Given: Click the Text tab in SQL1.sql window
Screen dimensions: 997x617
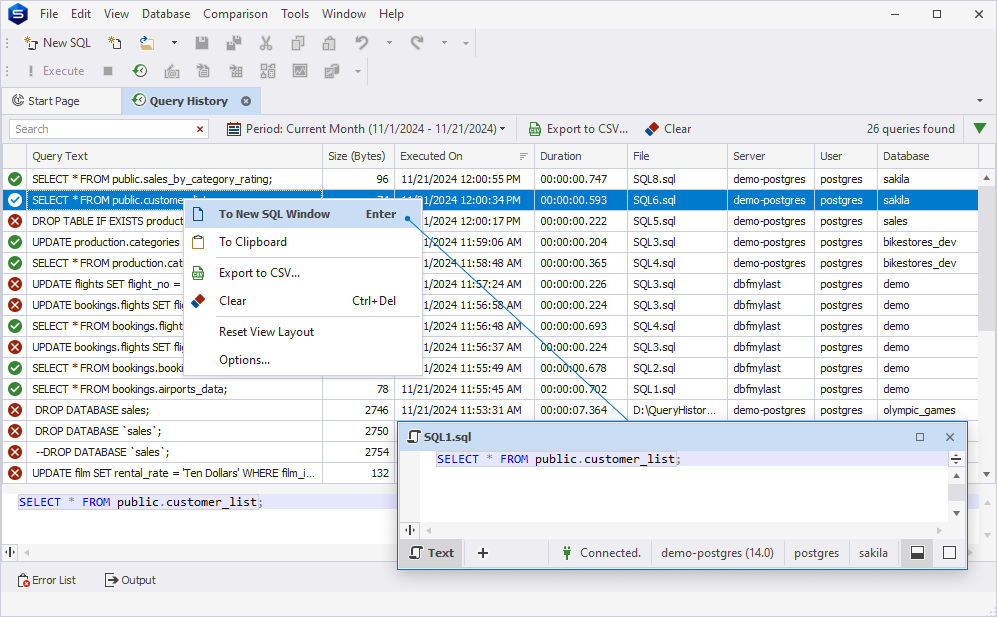Looking at the screenshot, I should [x=432, y=553].
